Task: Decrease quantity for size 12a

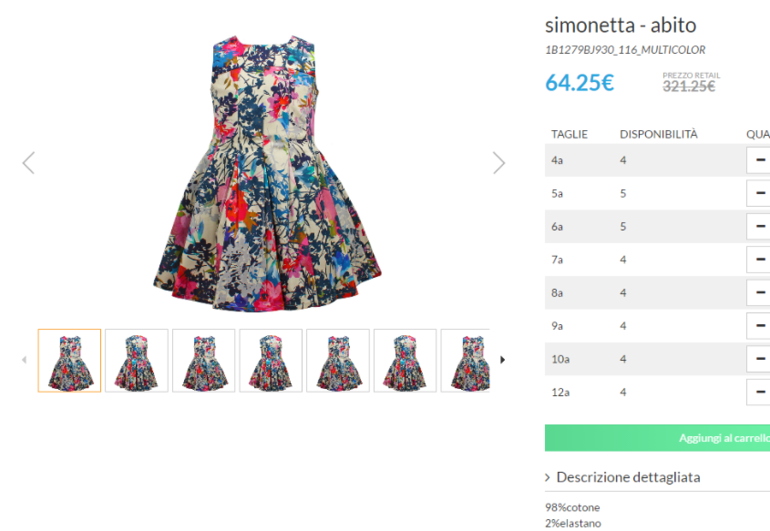Action: (x=758, y=392)
